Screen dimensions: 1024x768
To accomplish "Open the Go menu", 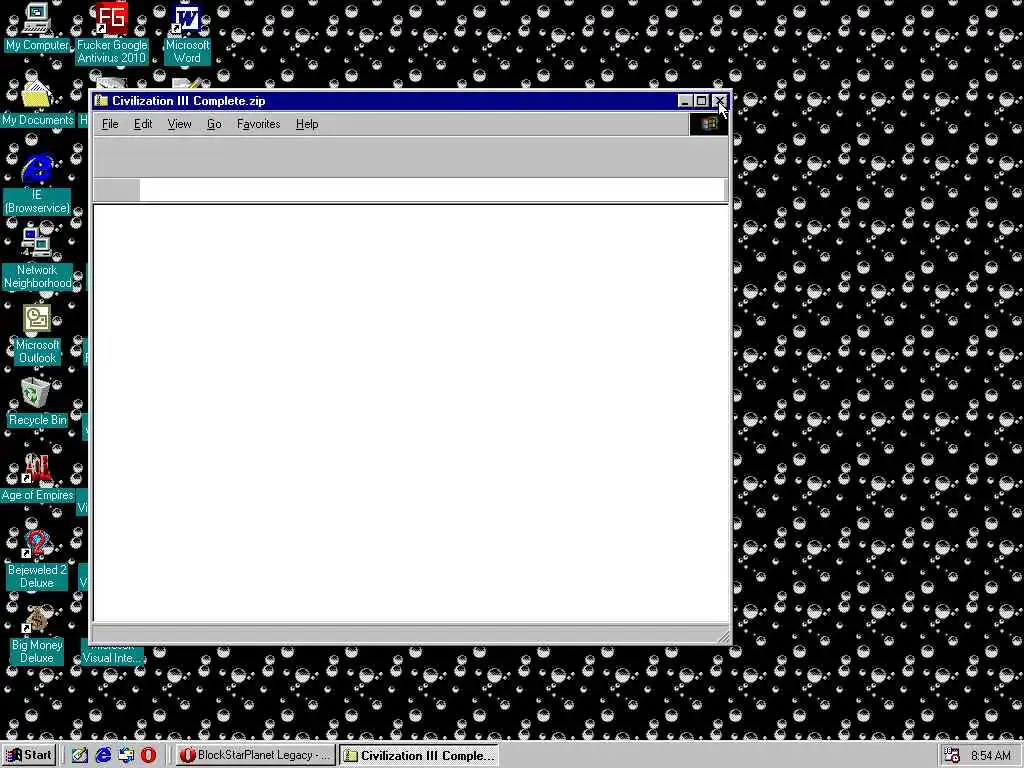I will [x=214, y=124].
